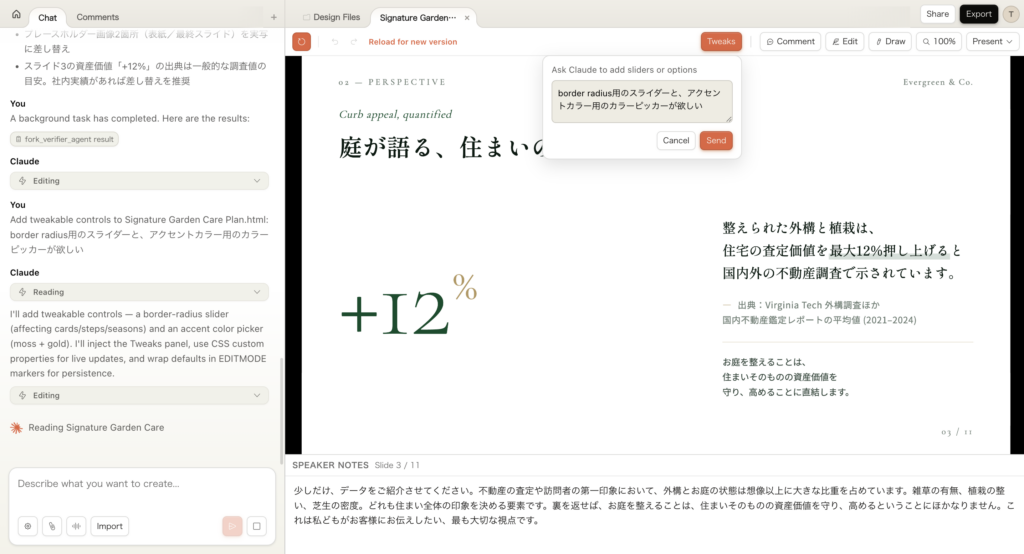
Task: Click the 'Describe what you want to create' field
Action: (x=140, y=484)
